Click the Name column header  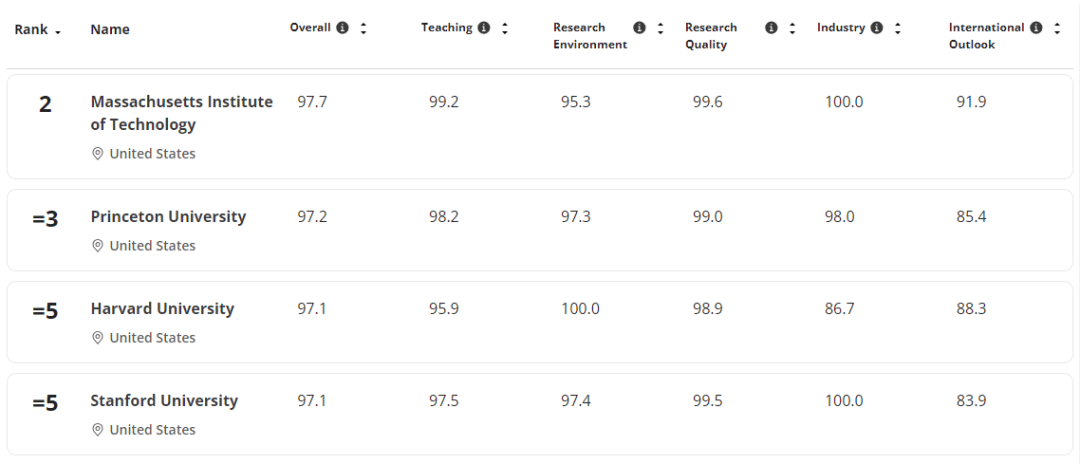pos(110,30)
